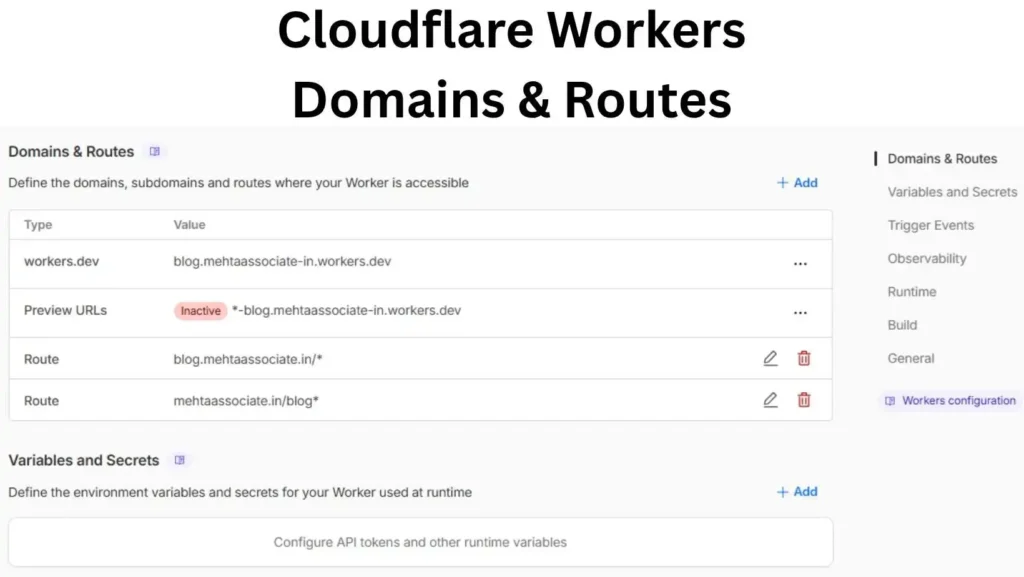Viewport: 1024px width, 577px height.
Task: Select the edit pencil for mehtaassociate.in/blog* route
Action: [x=770, y=400]
